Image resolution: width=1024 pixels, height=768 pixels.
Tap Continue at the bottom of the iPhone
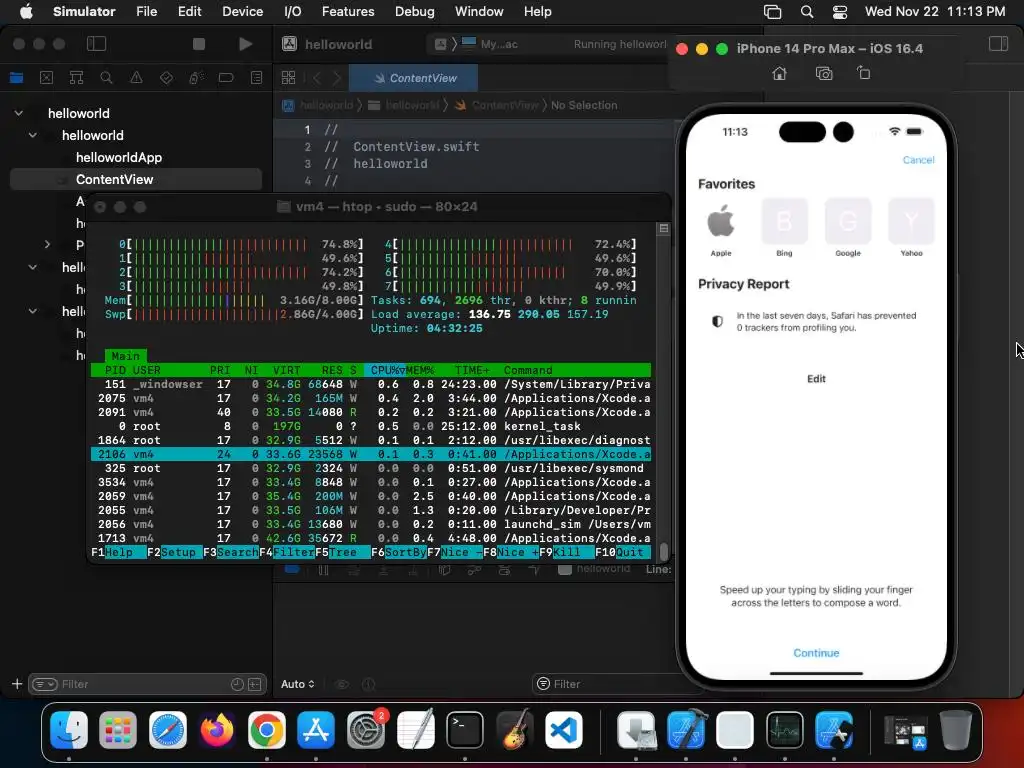click(816, 653)
